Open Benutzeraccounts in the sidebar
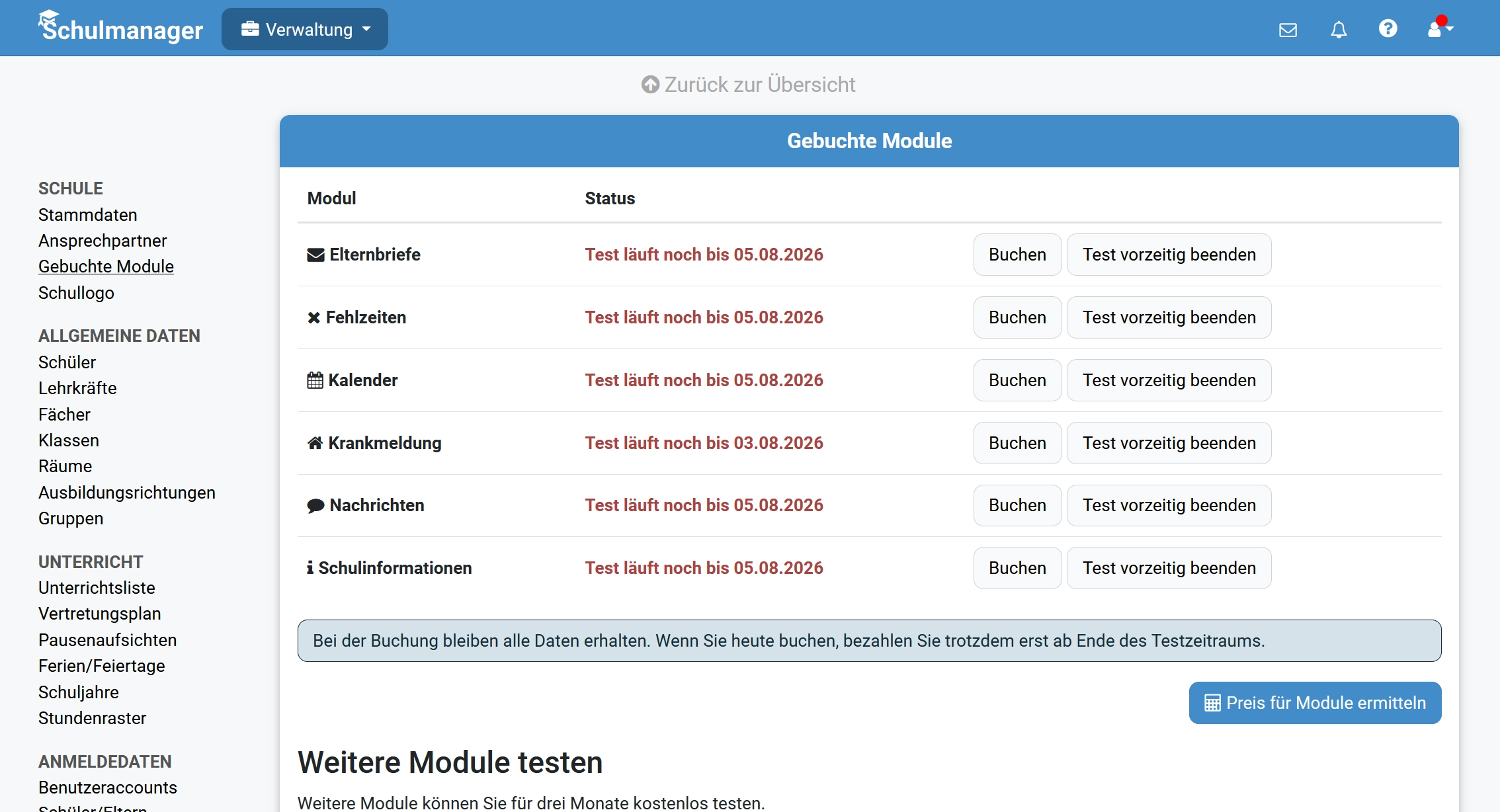 coord(108,788)
